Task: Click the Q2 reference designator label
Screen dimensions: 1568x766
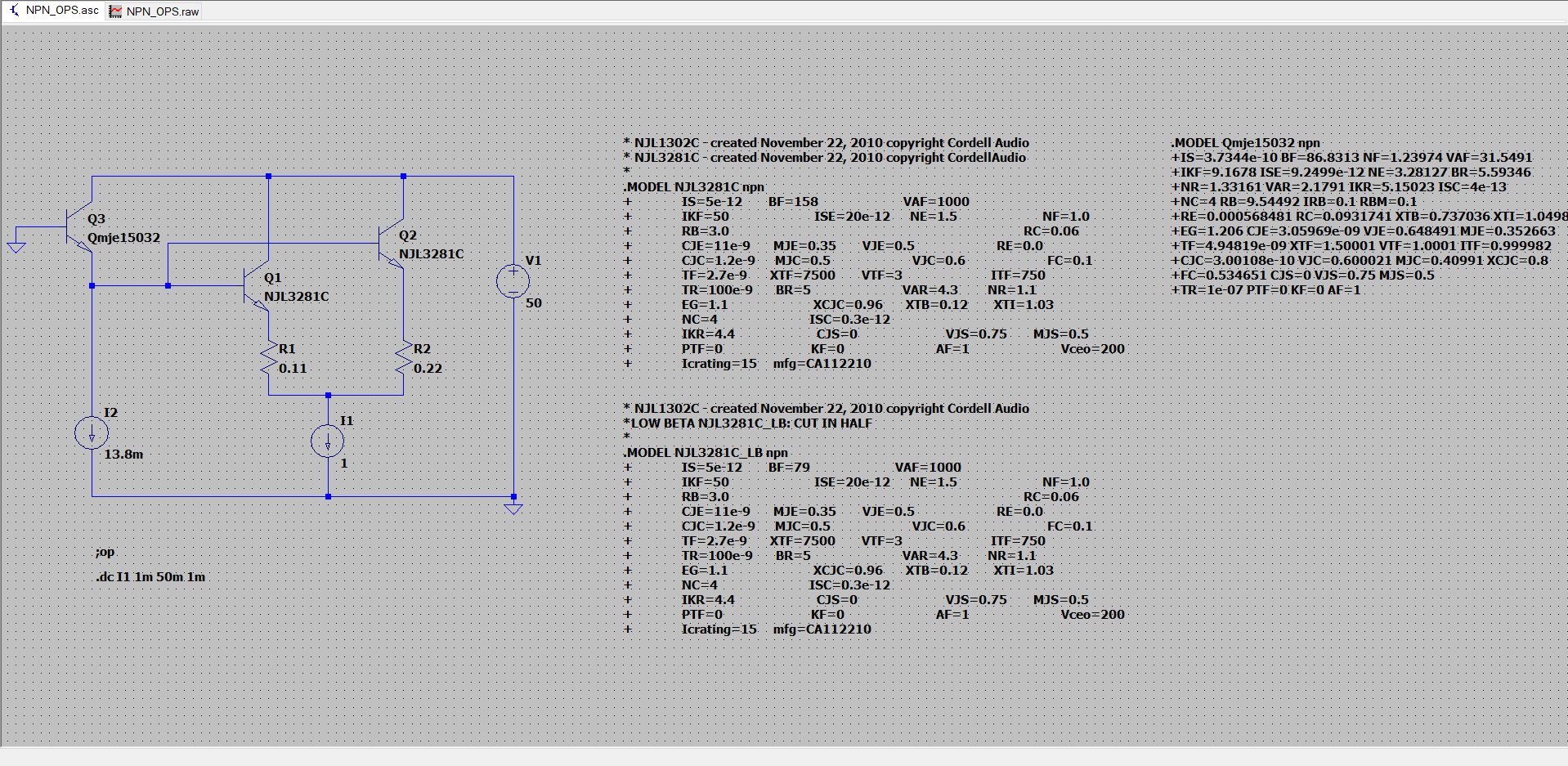Action: tap(407, 235)
